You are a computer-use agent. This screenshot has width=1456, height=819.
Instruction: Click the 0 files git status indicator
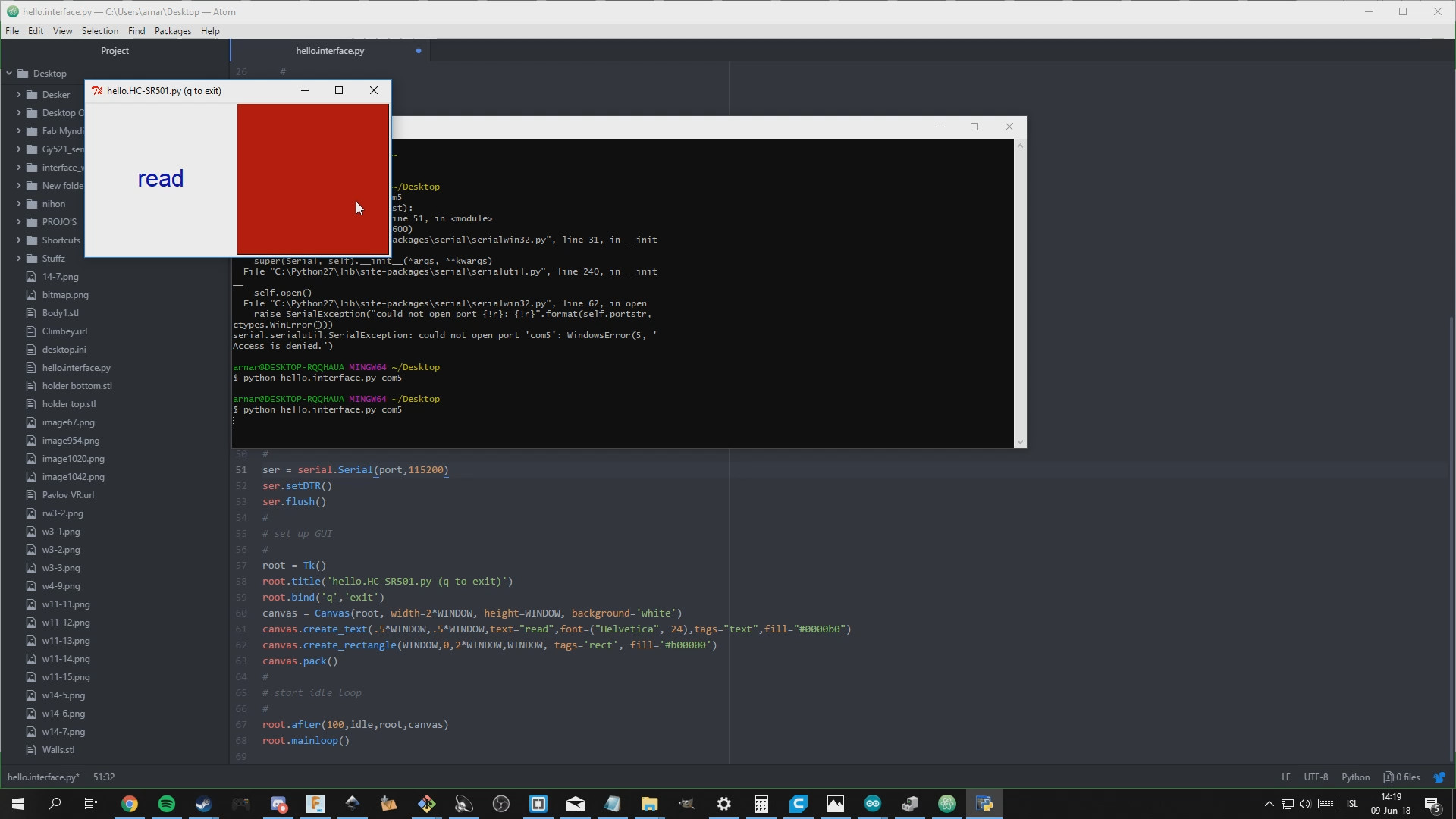pyautogui.click(x=1401, y=777)
